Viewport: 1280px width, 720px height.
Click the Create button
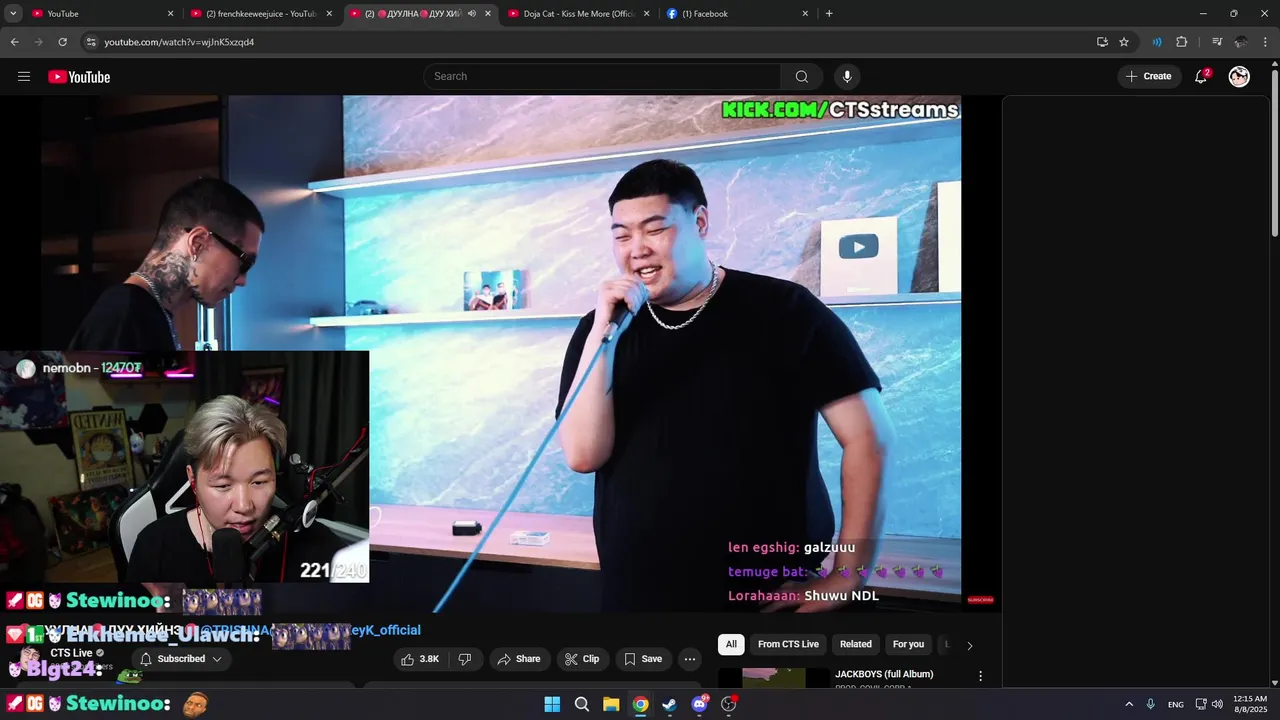(1148, 77)
